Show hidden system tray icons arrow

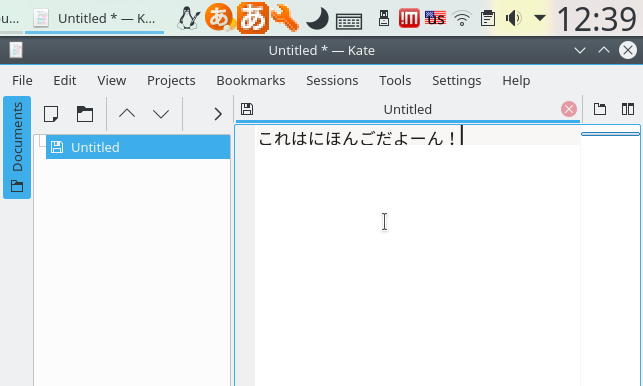(x=540, y=18)
